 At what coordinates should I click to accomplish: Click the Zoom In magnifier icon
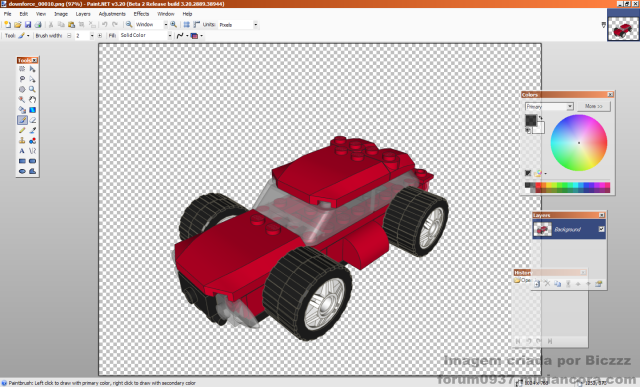(173, 24)
